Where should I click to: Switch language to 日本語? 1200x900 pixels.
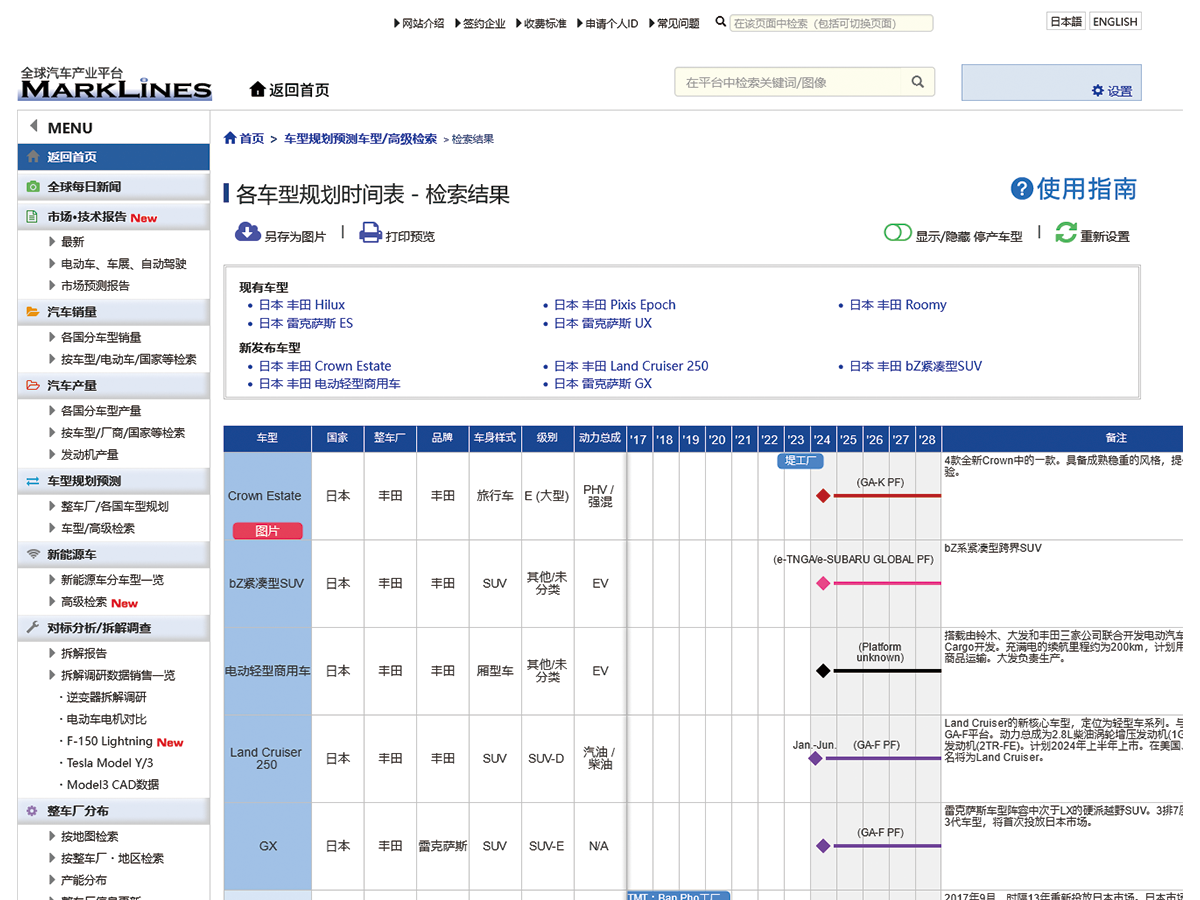point(1065,21)
